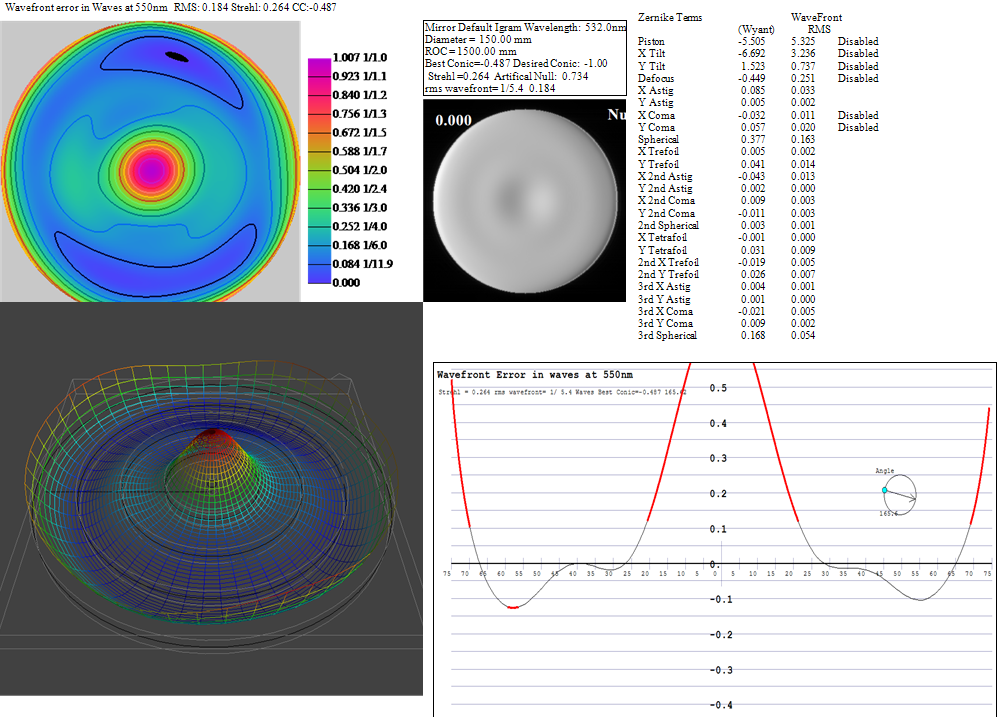Select the "0.252 1/4.0" color scale label

click(359, 226)
